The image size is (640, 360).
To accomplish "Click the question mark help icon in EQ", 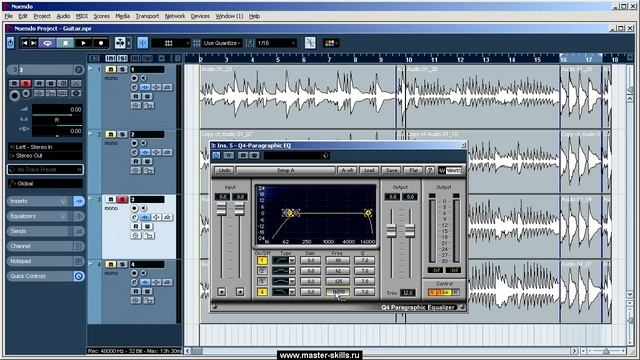I will tap(430, 170).
